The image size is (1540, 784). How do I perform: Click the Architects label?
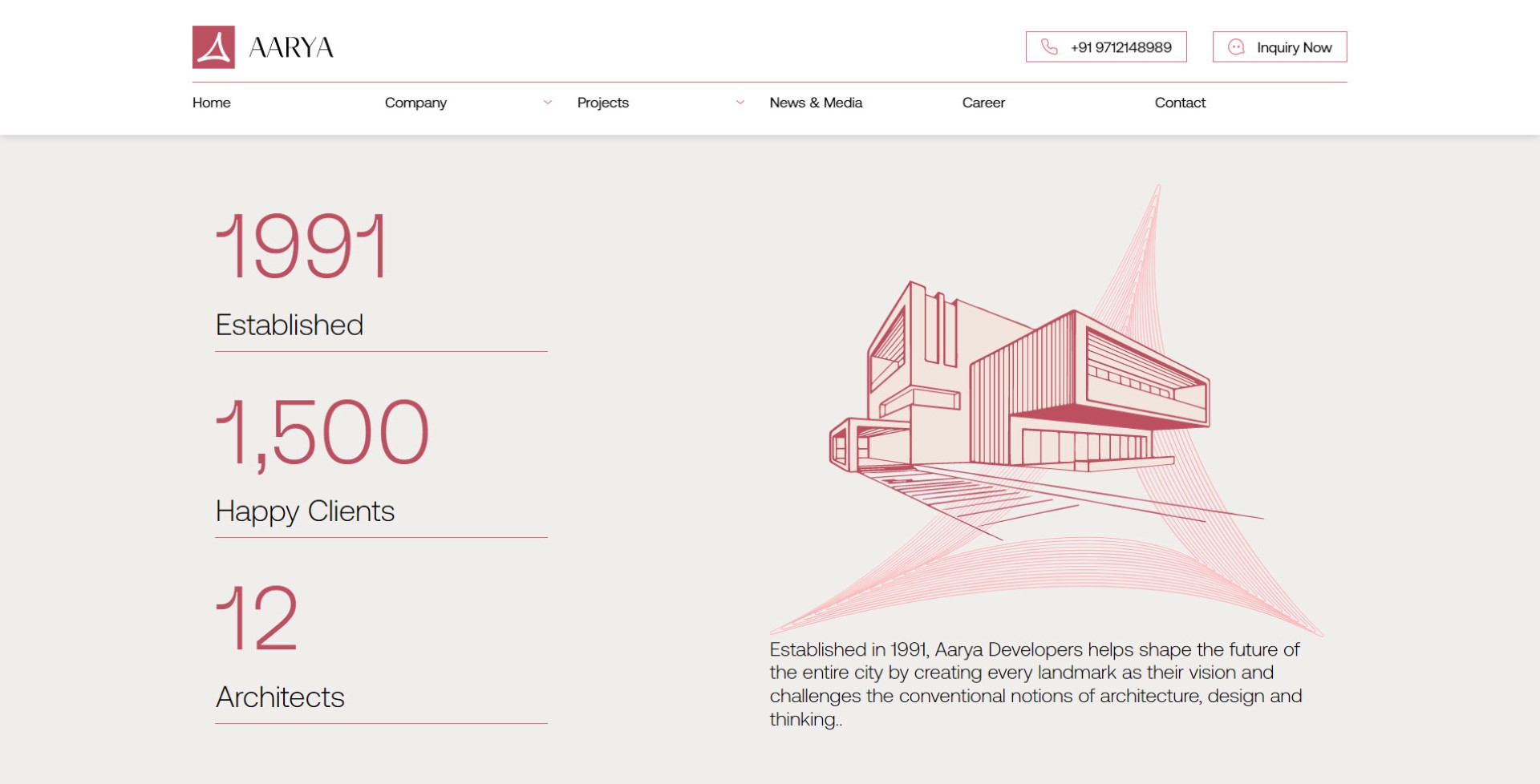point(280,697)
